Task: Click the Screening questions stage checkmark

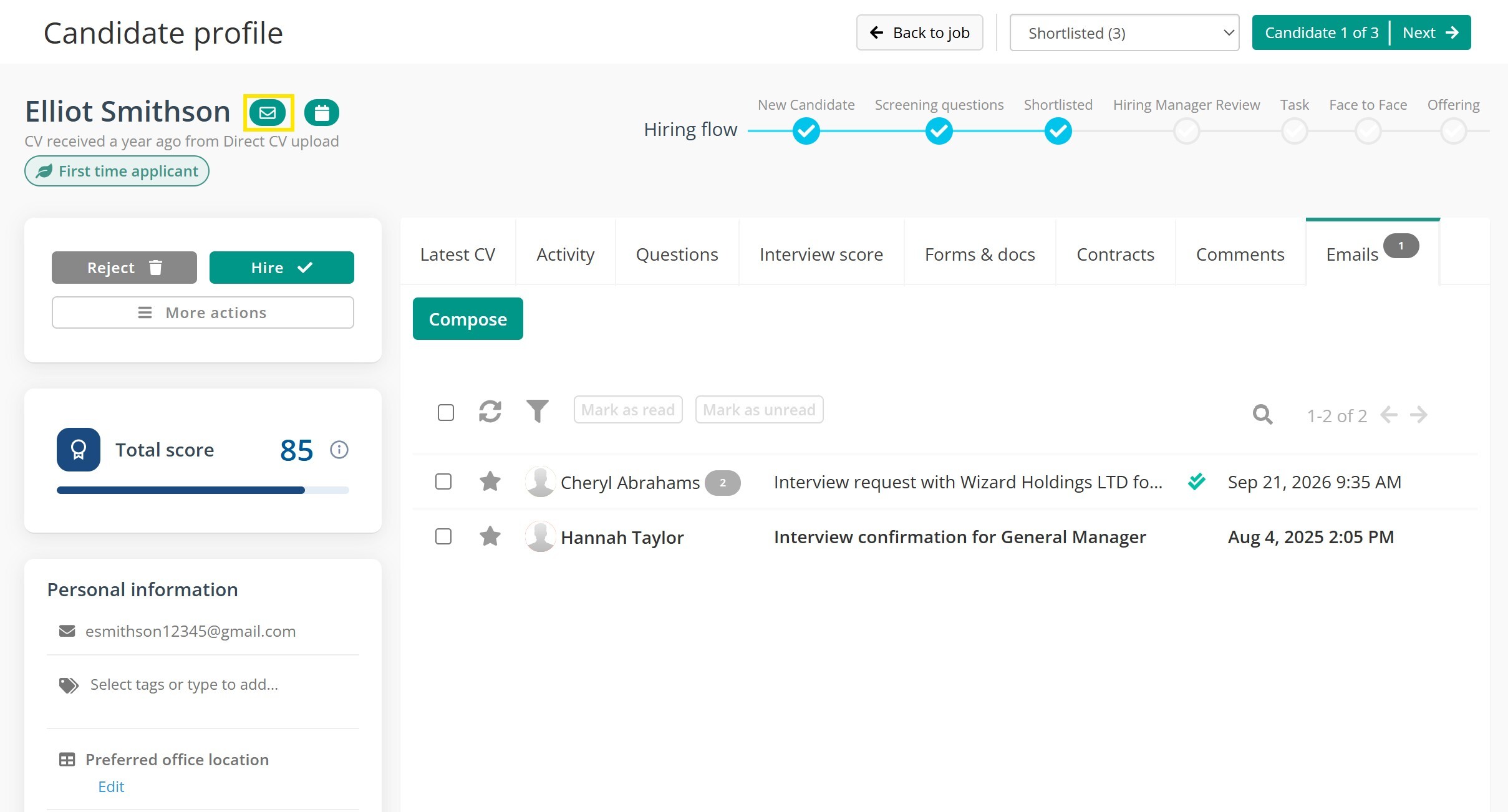Action: pos(939,131)
